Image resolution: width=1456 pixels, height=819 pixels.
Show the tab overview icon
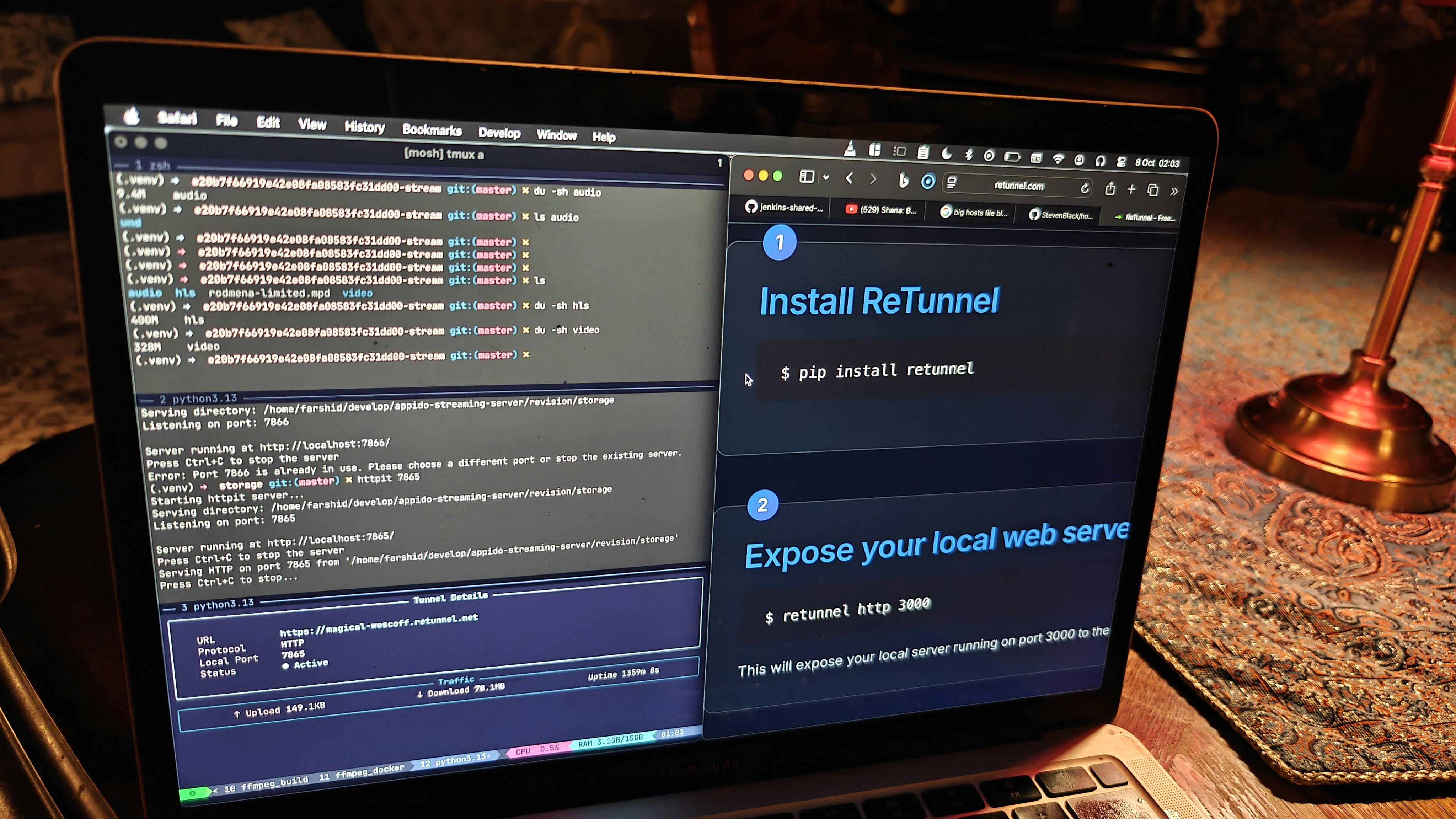(x=1152, y=190)
